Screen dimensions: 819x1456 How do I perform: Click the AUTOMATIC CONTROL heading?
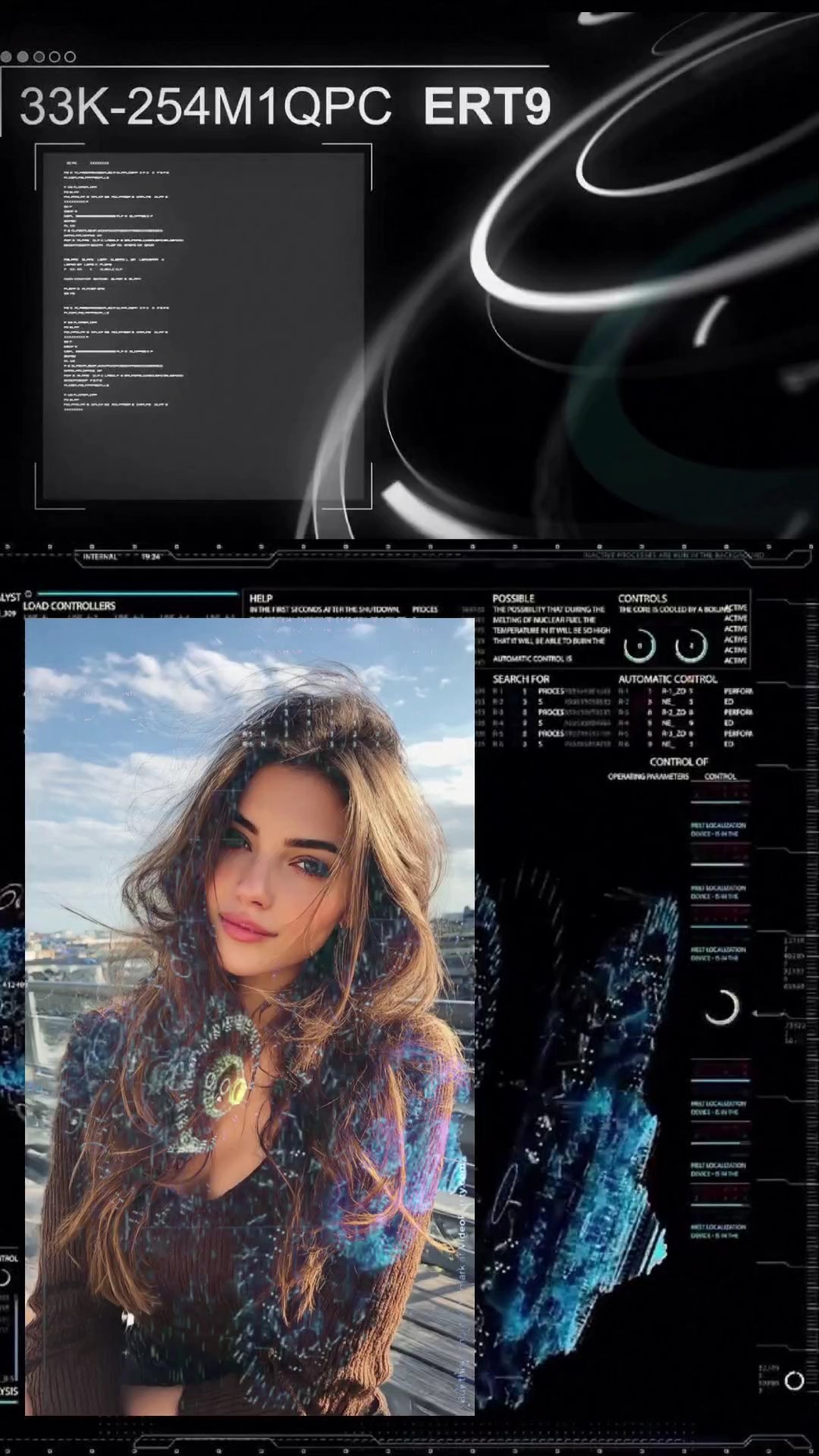coord(667,679)
